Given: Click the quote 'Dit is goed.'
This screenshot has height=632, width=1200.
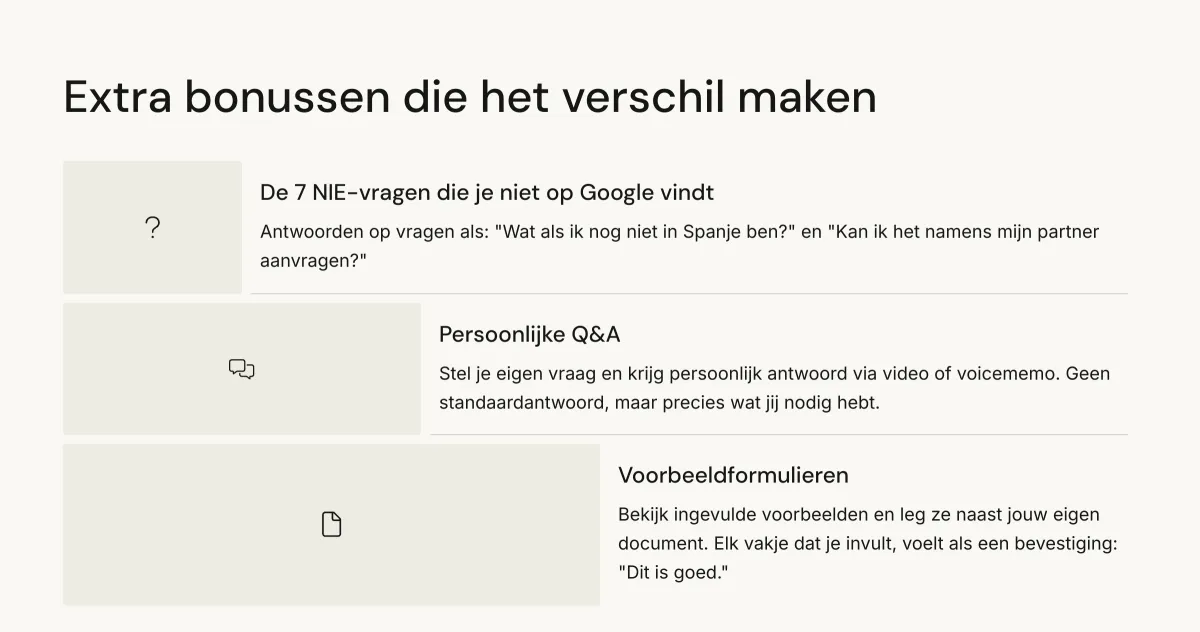Looking at the screenshot, I should pos(673,573).
